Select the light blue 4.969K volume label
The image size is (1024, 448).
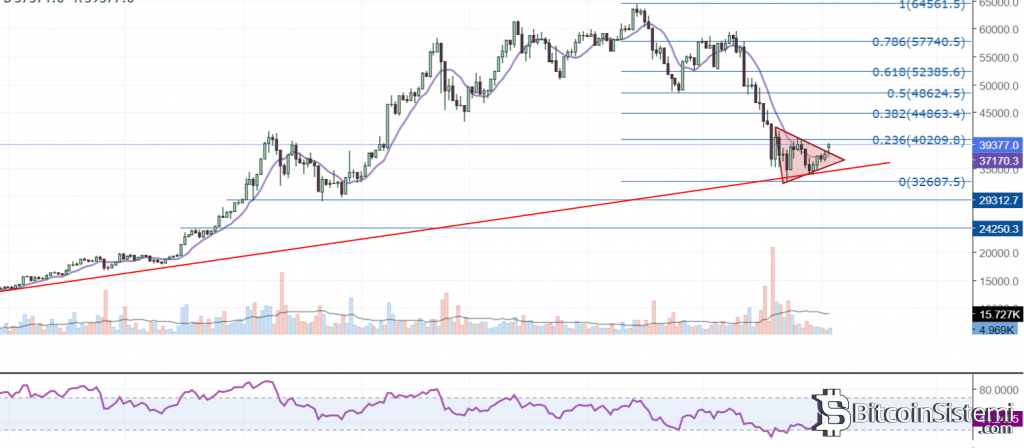click(x=995, y=329)
